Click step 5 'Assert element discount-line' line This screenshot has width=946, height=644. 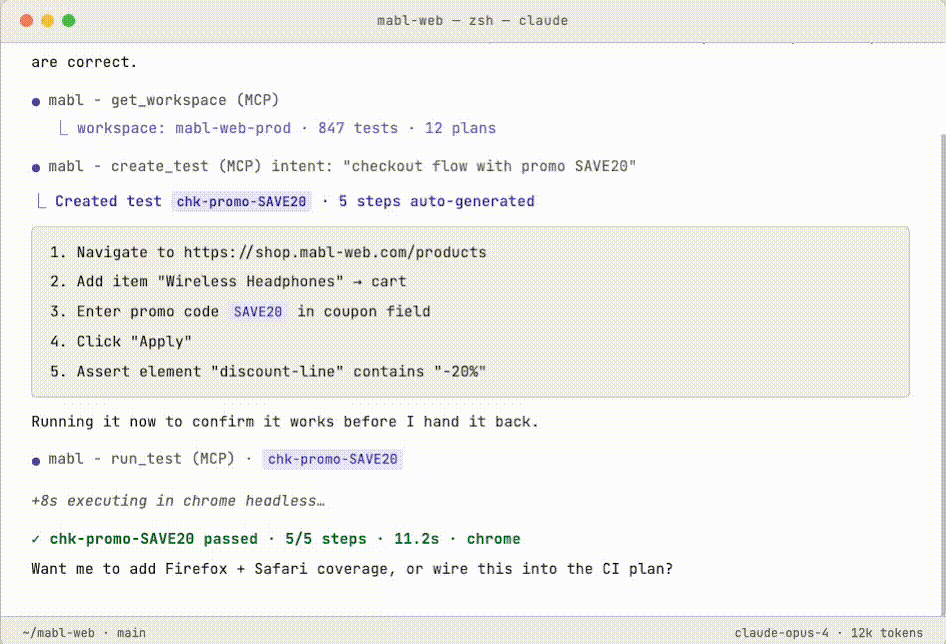click(268, 372)
